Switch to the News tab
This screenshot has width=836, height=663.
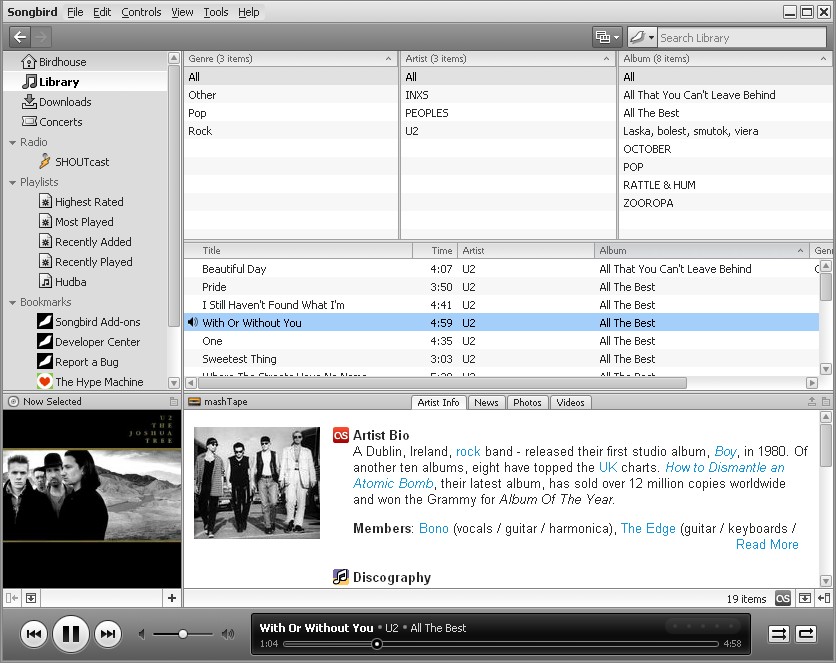486,402
